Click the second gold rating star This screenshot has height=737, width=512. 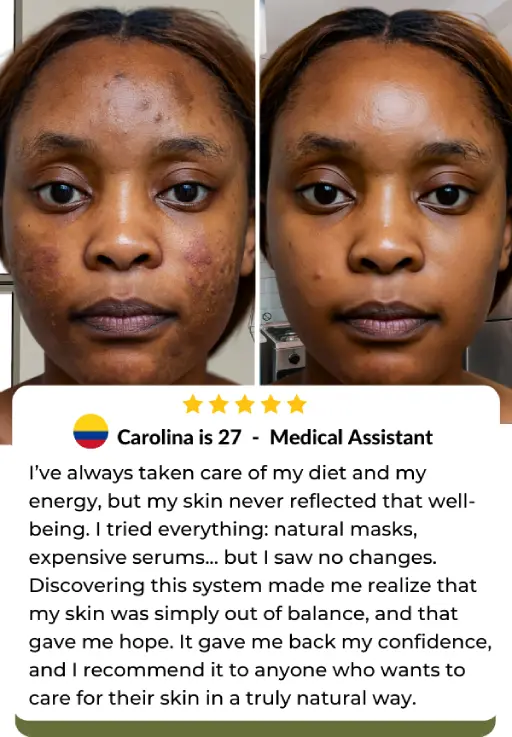pos(219,404)
